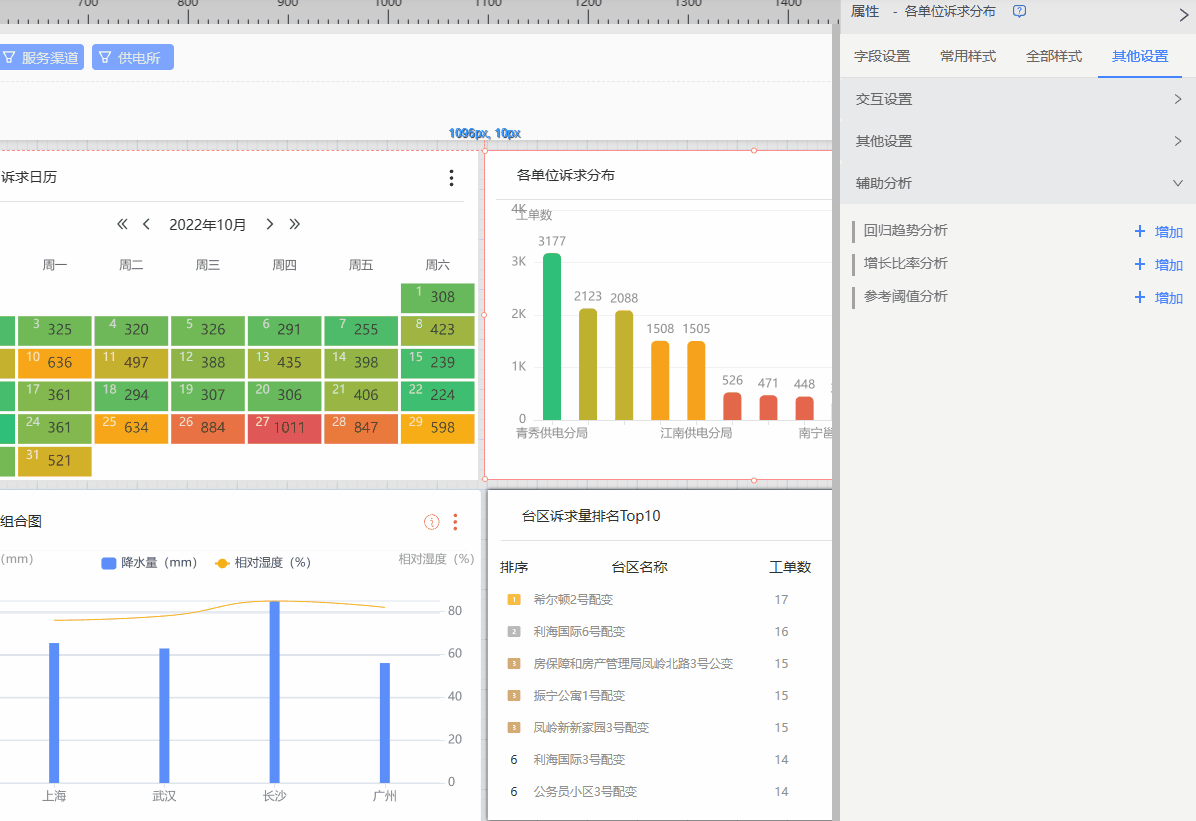The width and height of the screenshot is (1196, 821).
Task: Go to next month in calendar
Action: 270,224
